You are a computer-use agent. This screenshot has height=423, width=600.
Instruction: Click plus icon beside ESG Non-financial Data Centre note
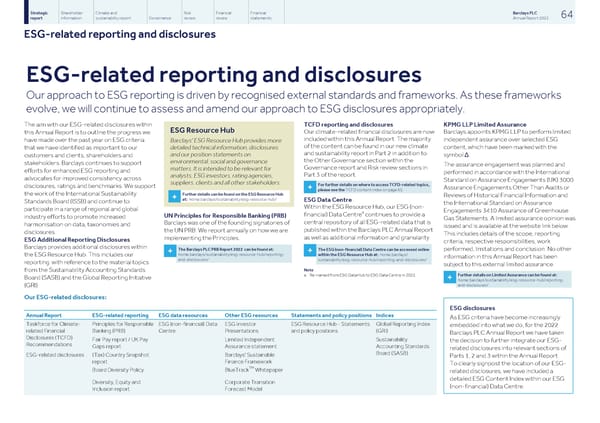[x=295, y=251]
